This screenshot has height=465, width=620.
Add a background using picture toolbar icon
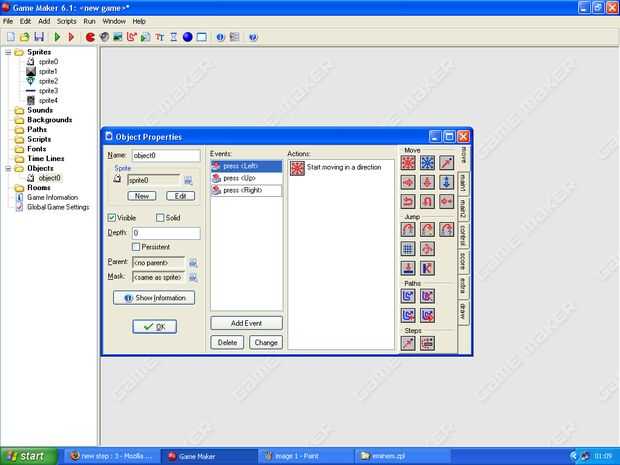(118, 37)
